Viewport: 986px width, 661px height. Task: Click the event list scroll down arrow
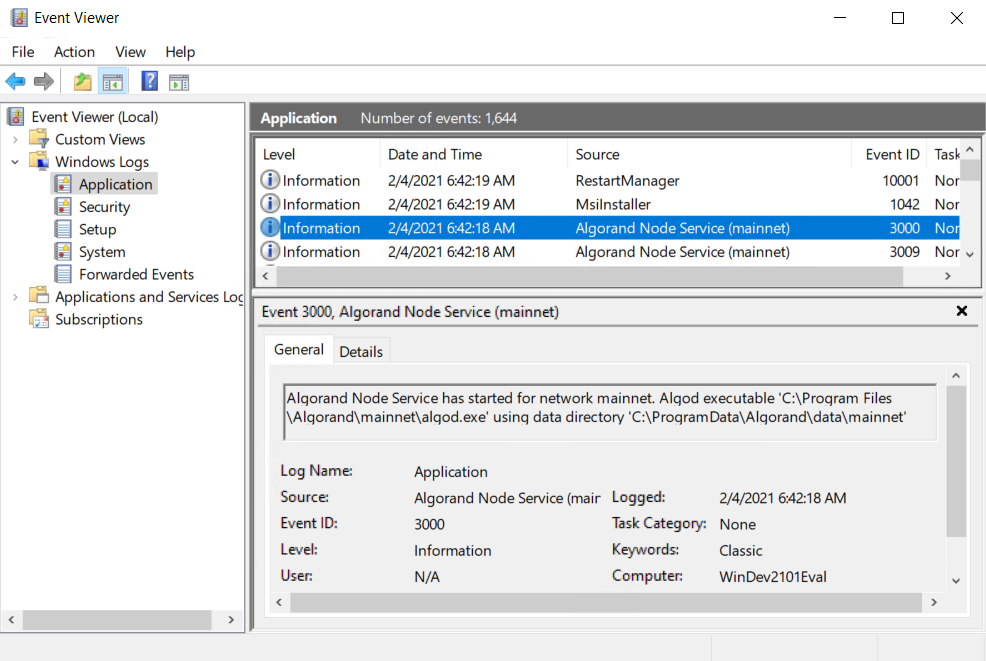(970, 255)
